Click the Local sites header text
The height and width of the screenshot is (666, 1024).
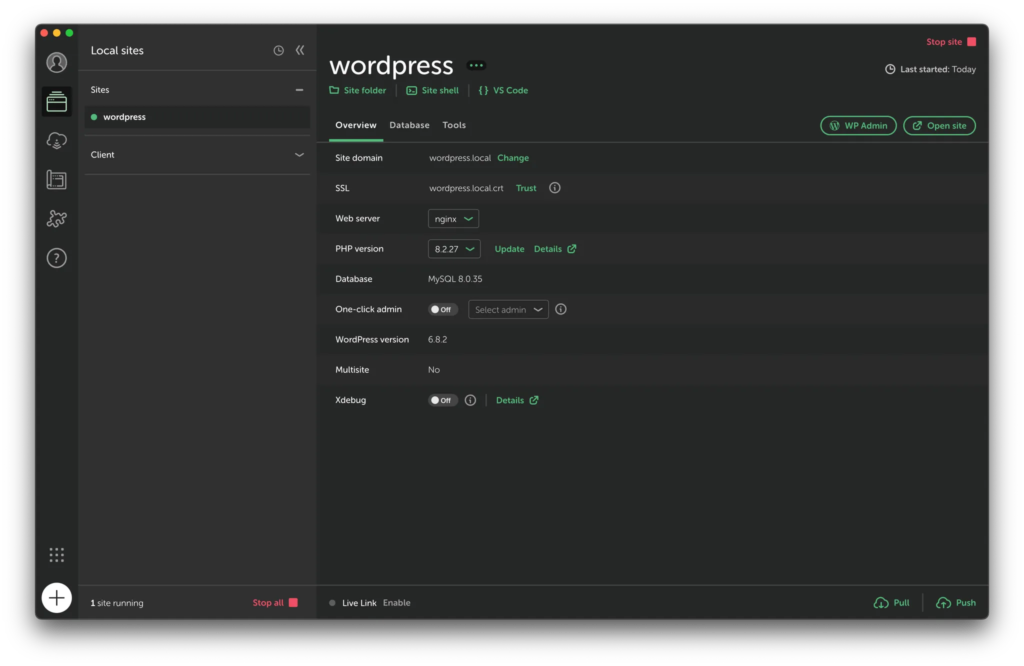(117, 50)
